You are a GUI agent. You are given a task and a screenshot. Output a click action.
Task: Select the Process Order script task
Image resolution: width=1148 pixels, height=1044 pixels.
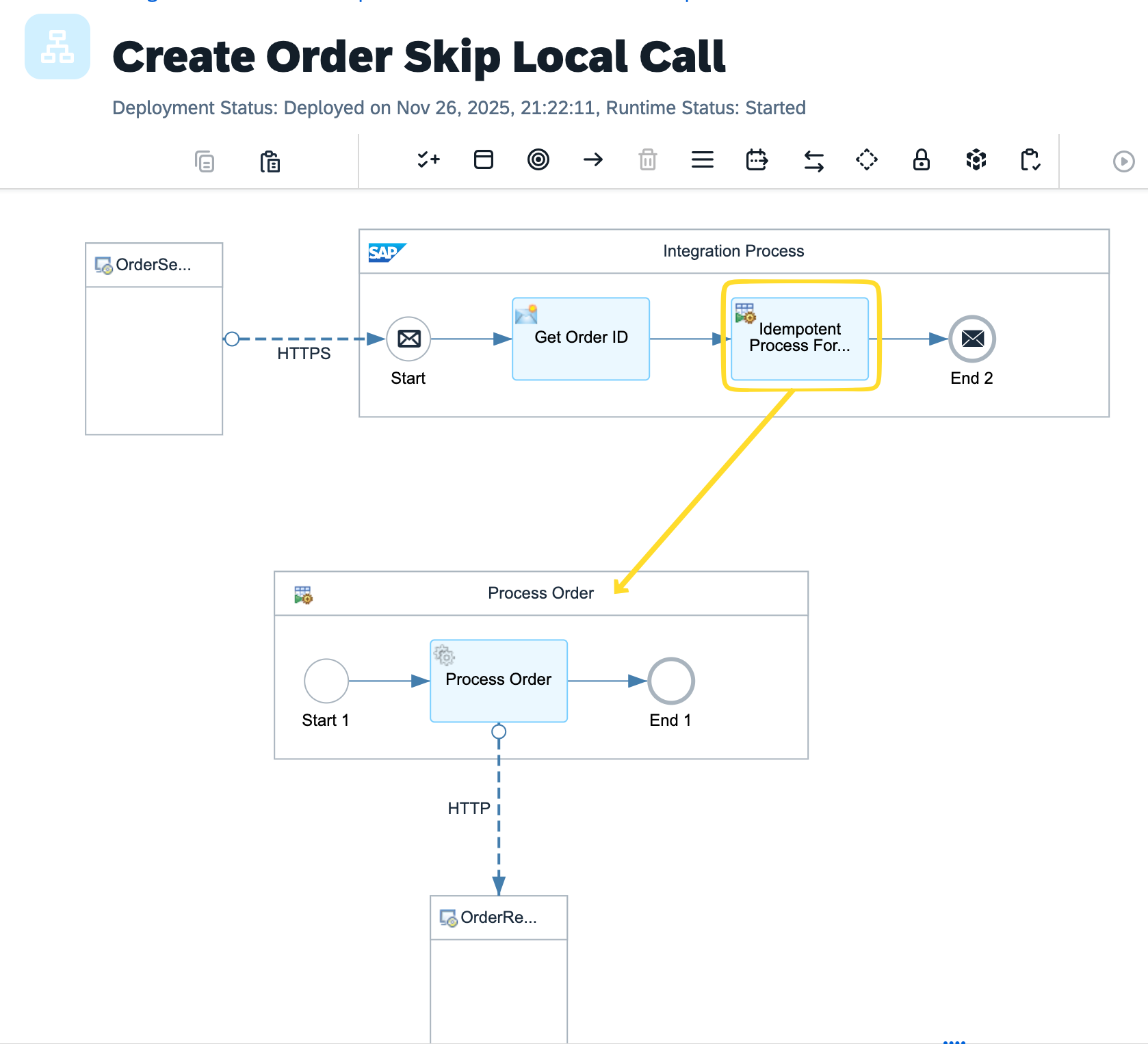click(498, 680)
